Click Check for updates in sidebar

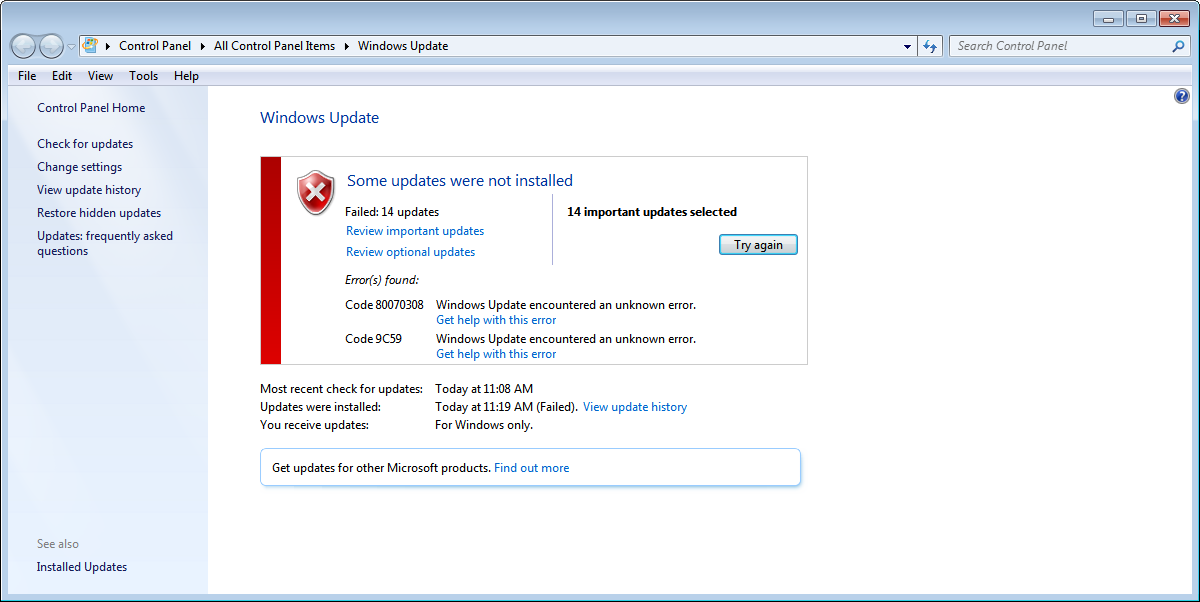click(85, 144)
